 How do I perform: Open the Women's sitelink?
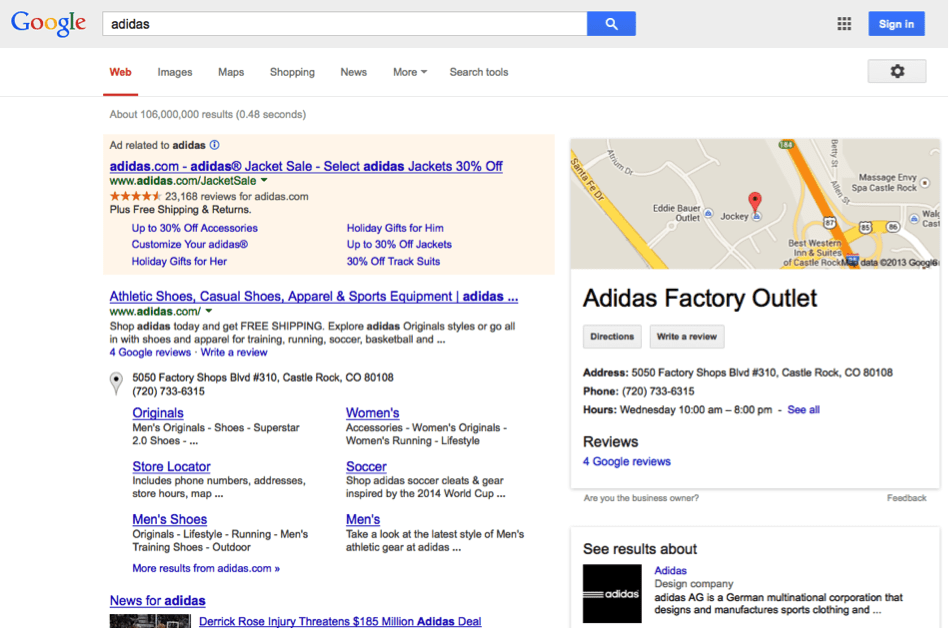point(373,413)
